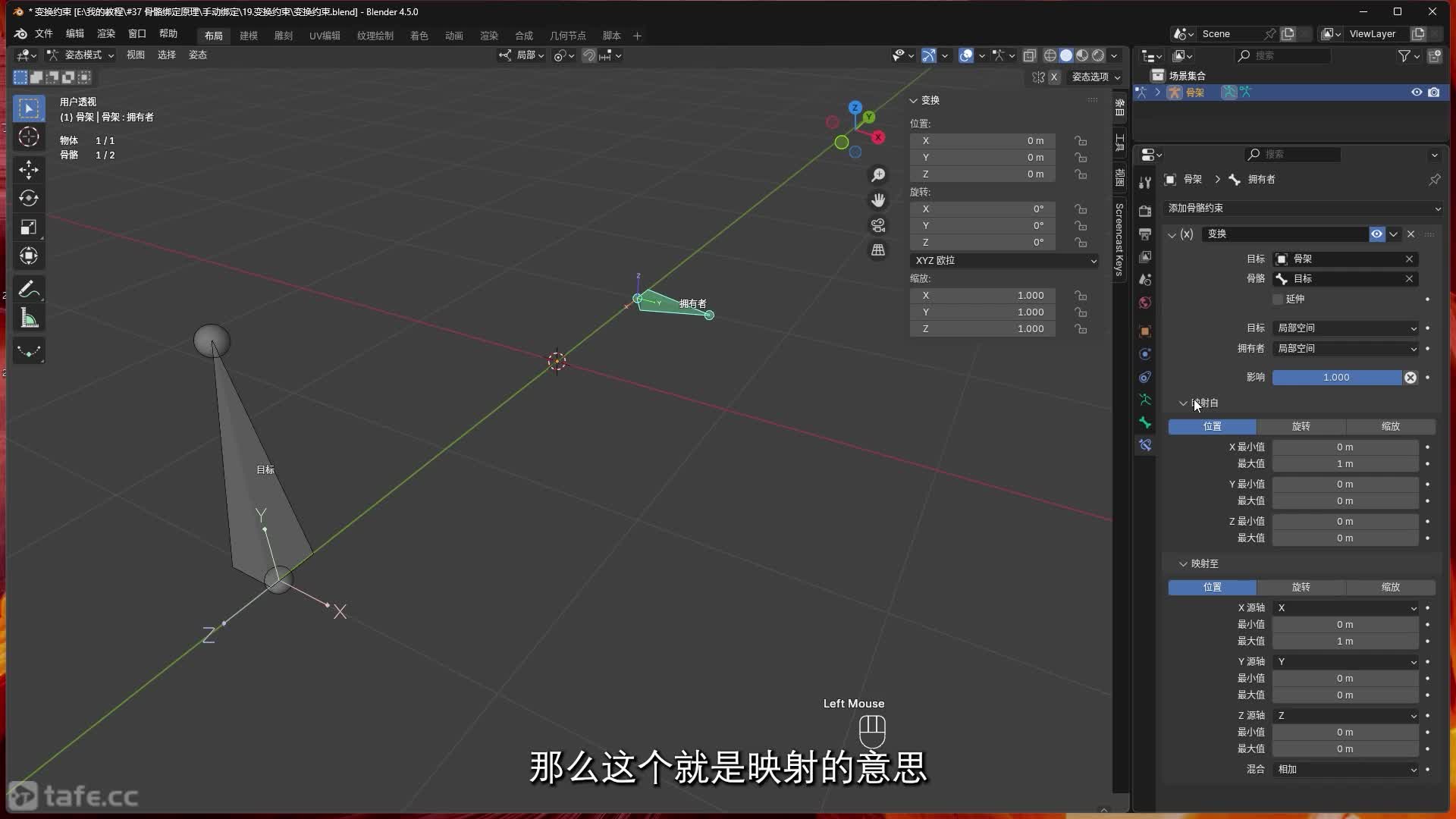Open the 姿态模式 mode dropdown
1456x819 pixels.
[80, 55]
